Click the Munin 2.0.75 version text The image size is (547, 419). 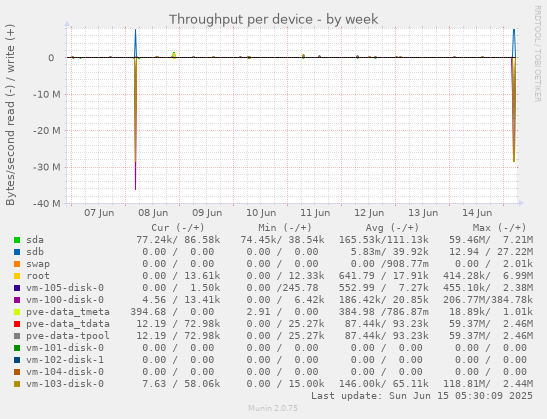pos(273,408)
